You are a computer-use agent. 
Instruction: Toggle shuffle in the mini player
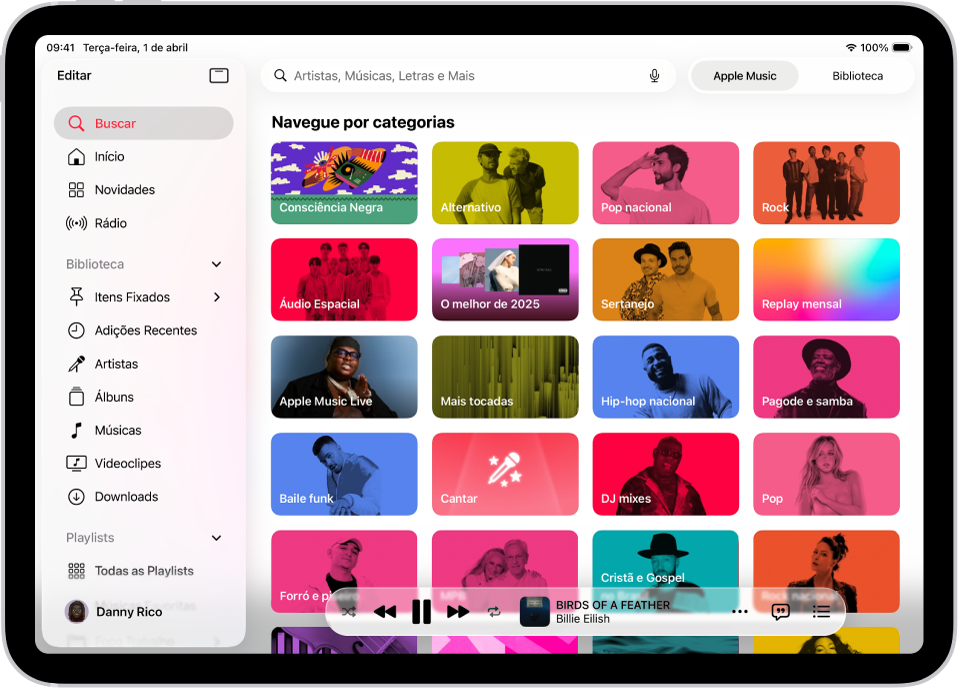(348, 612)
